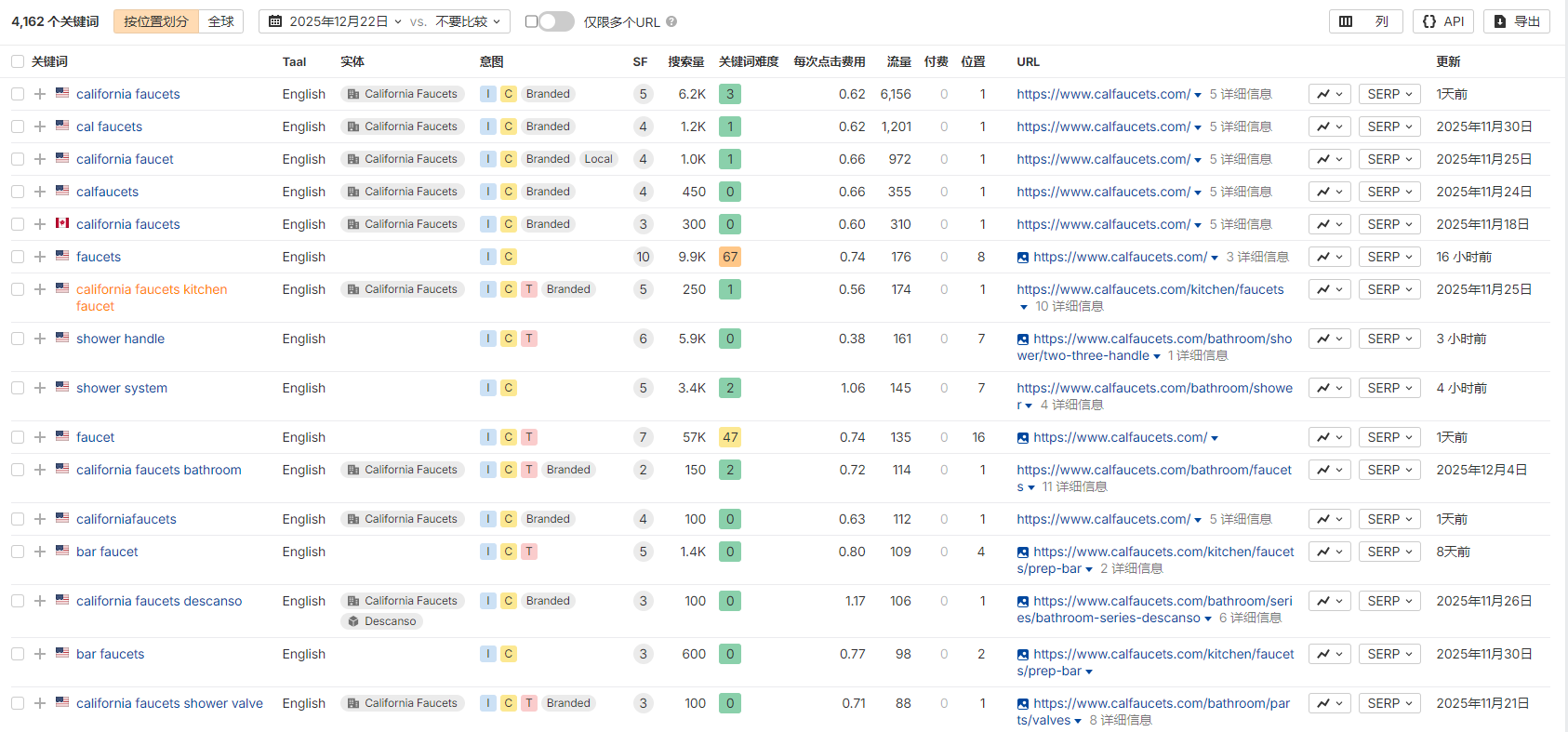Toggle the 仅限多个URL switch

(556, 21)
